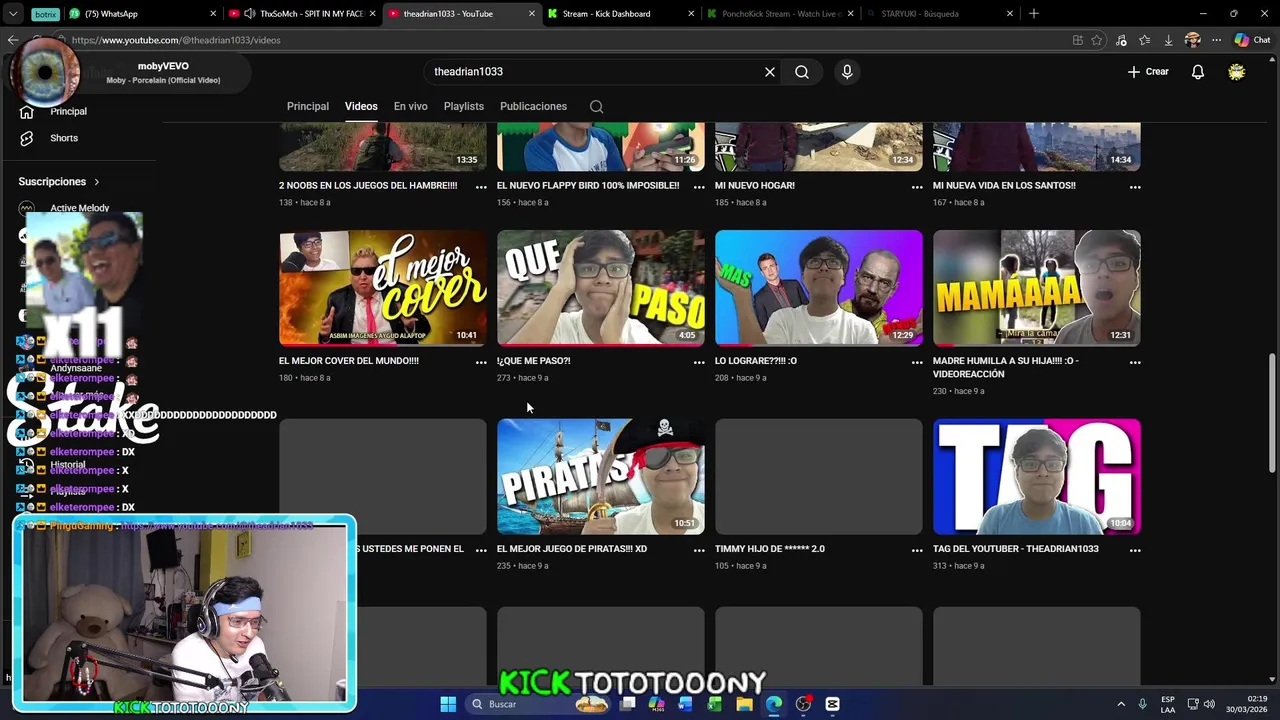
Task: Open EL MEJOR JUEGO DE PIRATAS!!! XD title
Action: click(572, 549)
